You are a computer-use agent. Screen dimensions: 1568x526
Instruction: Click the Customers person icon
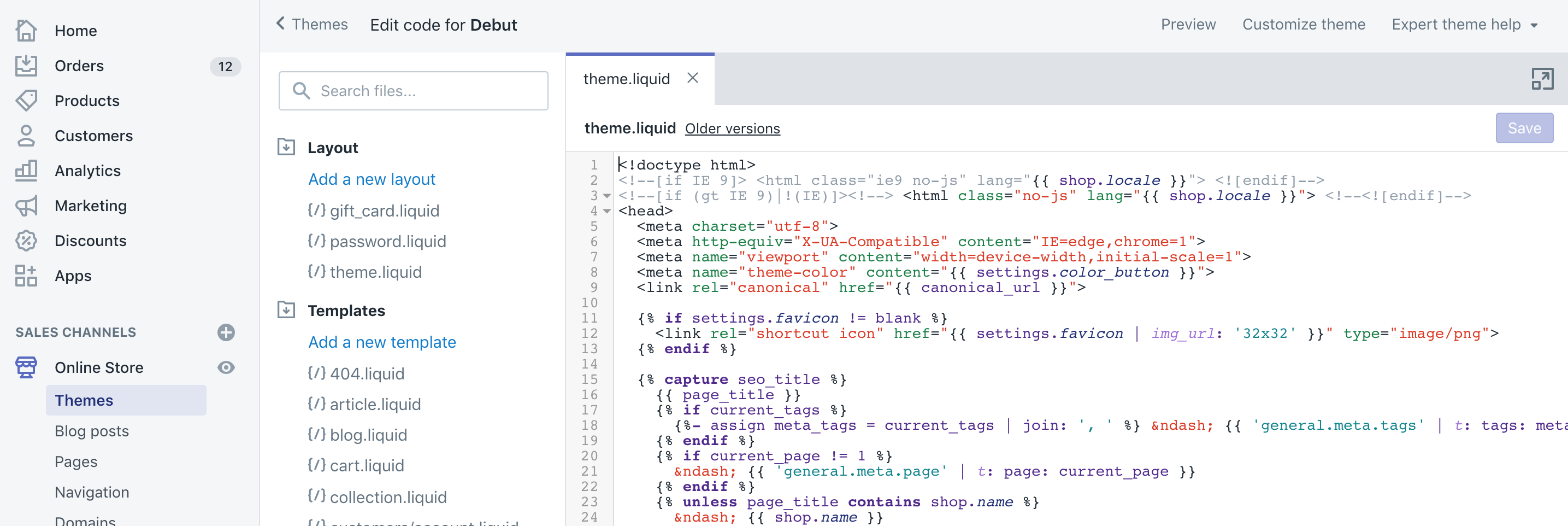click(26, 136)
